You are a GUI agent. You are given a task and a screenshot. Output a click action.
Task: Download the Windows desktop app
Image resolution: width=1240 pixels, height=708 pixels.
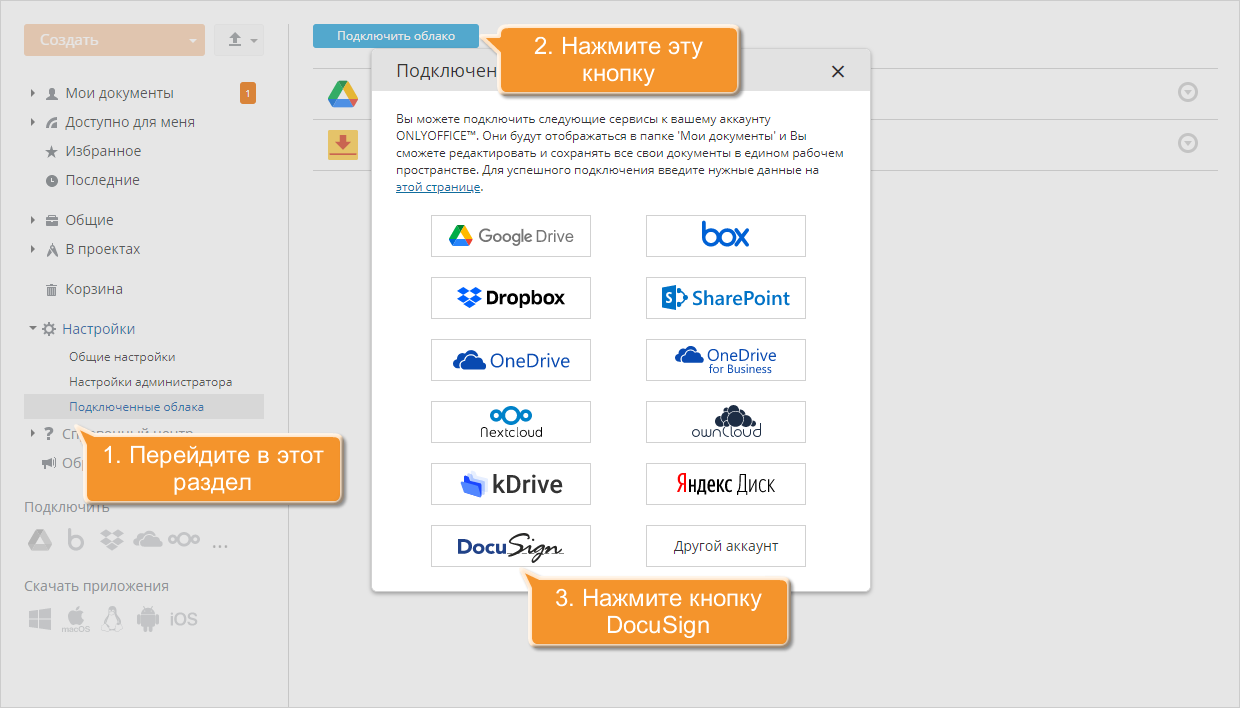tap(40, 619)
